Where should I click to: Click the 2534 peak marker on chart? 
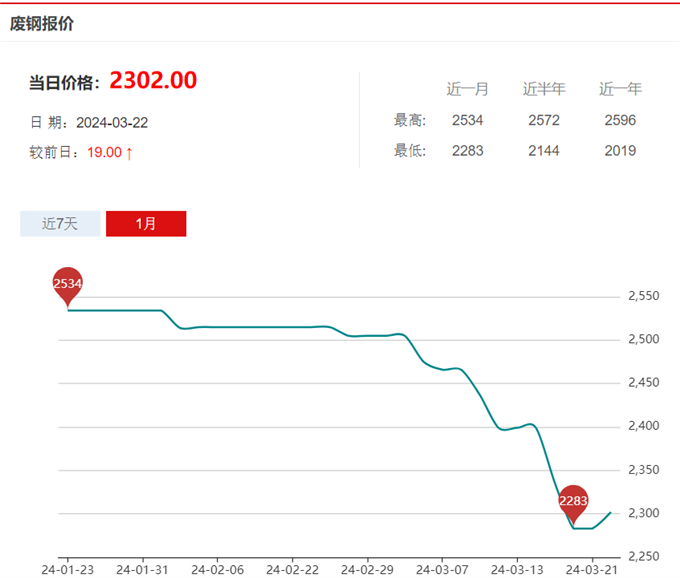(68, 287)
